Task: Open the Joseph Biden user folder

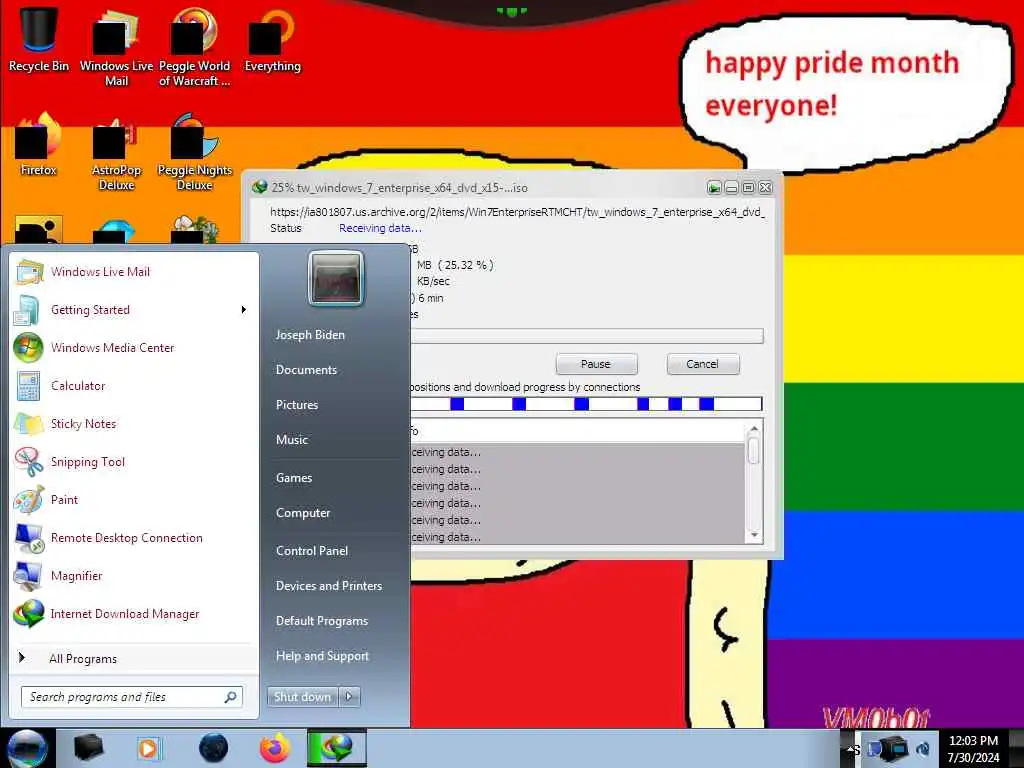Action: tap(310, 334)
